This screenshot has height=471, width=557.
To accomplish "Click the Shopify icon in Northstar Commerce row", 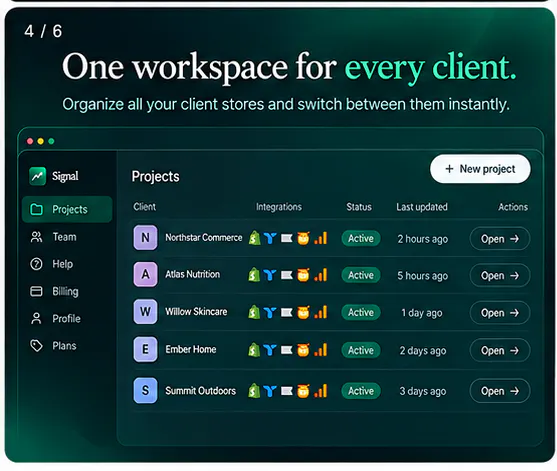I will point(254,238).
